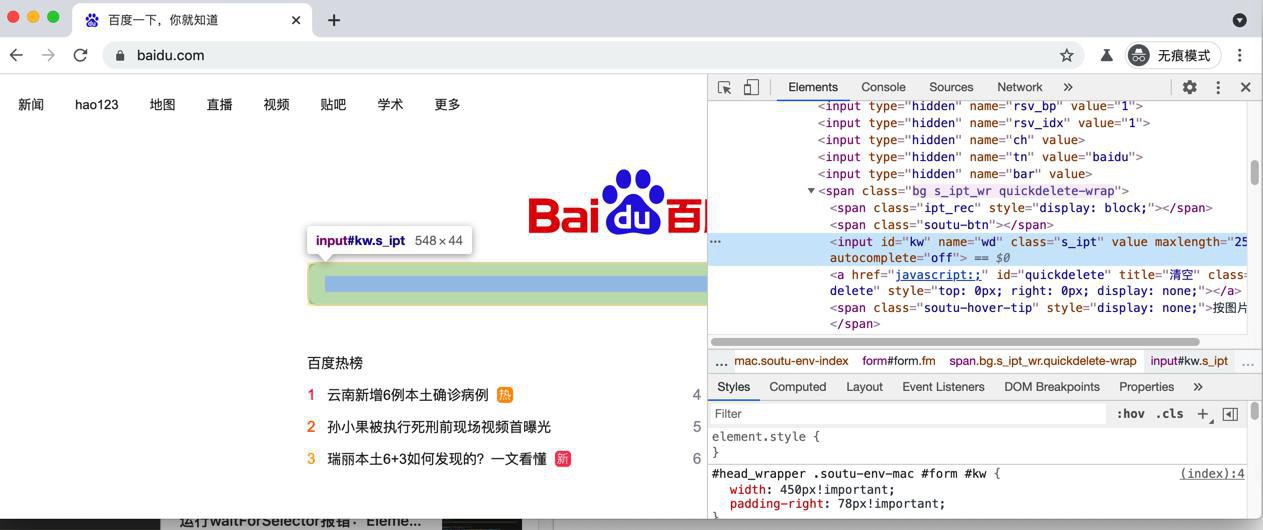Screen dimensions: 1263x530
Task: Select the span class="ipt_rec" node
Action: point(1021,208)
